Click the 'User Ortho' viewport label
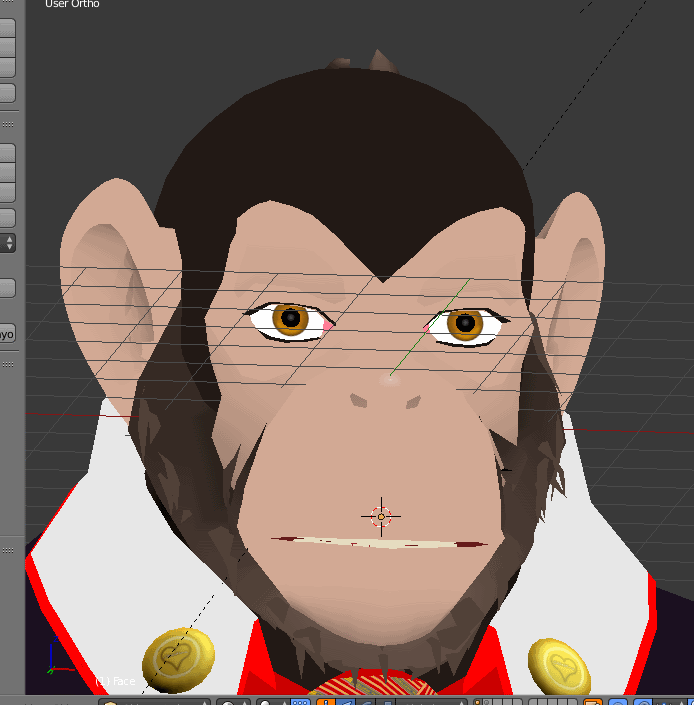Viewport: 694px width, 705px height. [72, 5]
